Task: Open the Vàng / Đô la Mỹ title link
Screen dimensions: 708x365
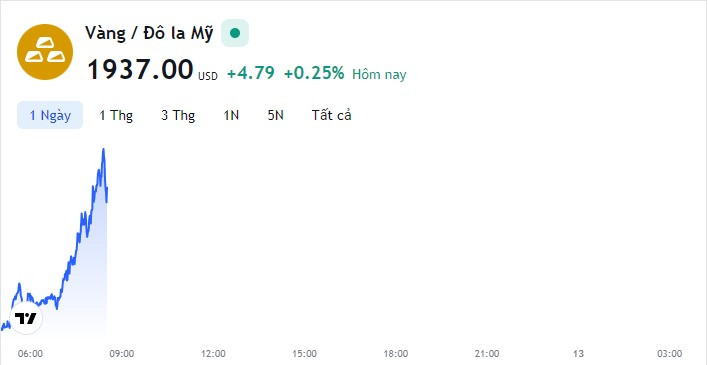Action: (149, 33)
